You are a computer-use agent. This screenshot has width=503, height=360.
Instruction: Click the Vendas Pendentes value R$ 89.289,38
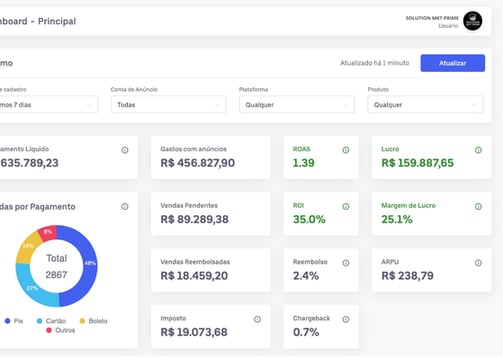click(x=195, y=219)
